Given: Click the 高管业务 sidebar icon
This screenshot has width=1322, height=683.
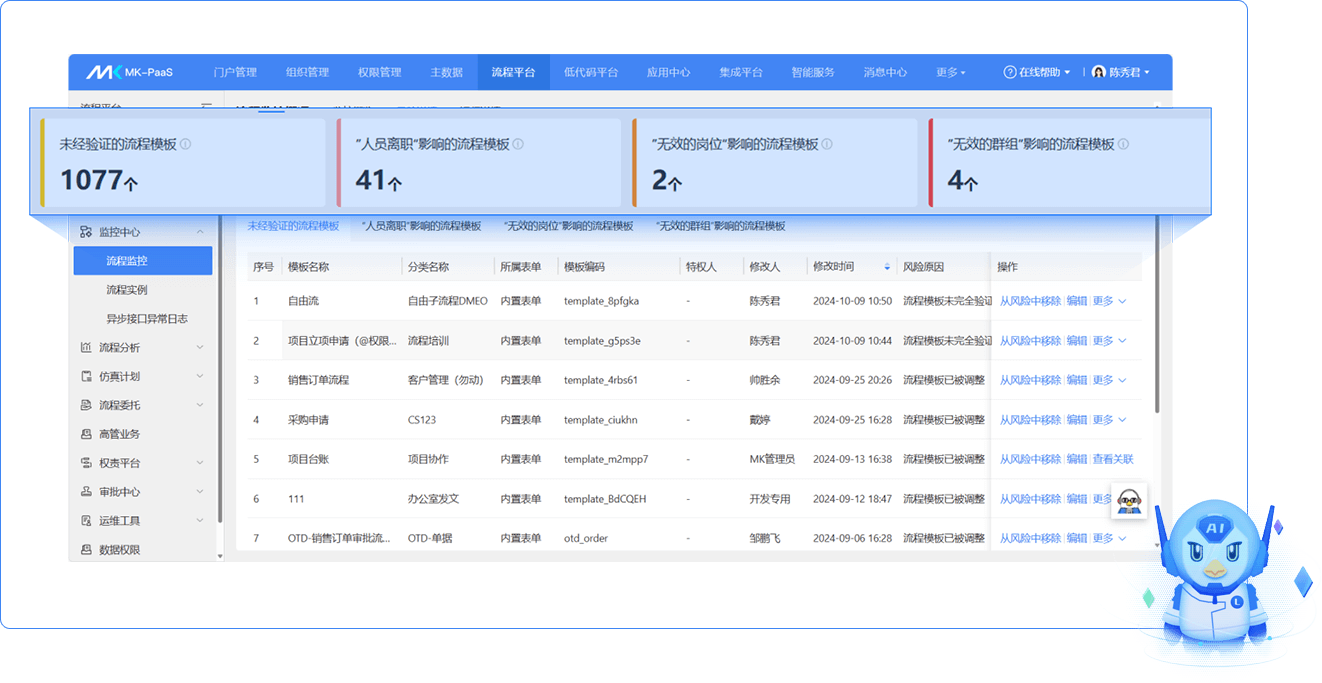Looking at the screenshot, I should pos(86,434).
